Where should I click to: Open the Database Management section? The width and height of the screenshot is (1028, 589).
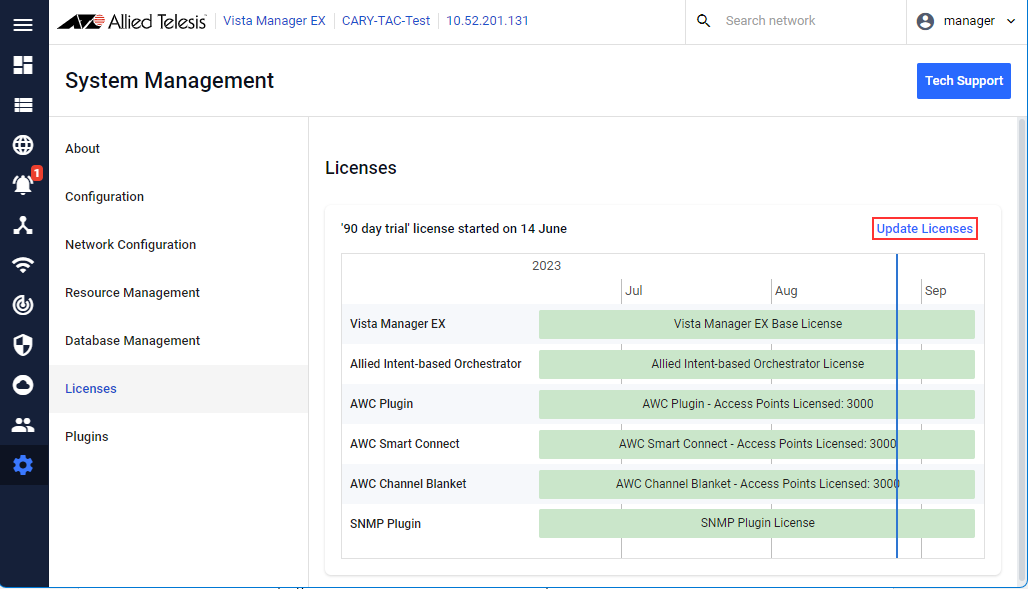pos(132,341)
